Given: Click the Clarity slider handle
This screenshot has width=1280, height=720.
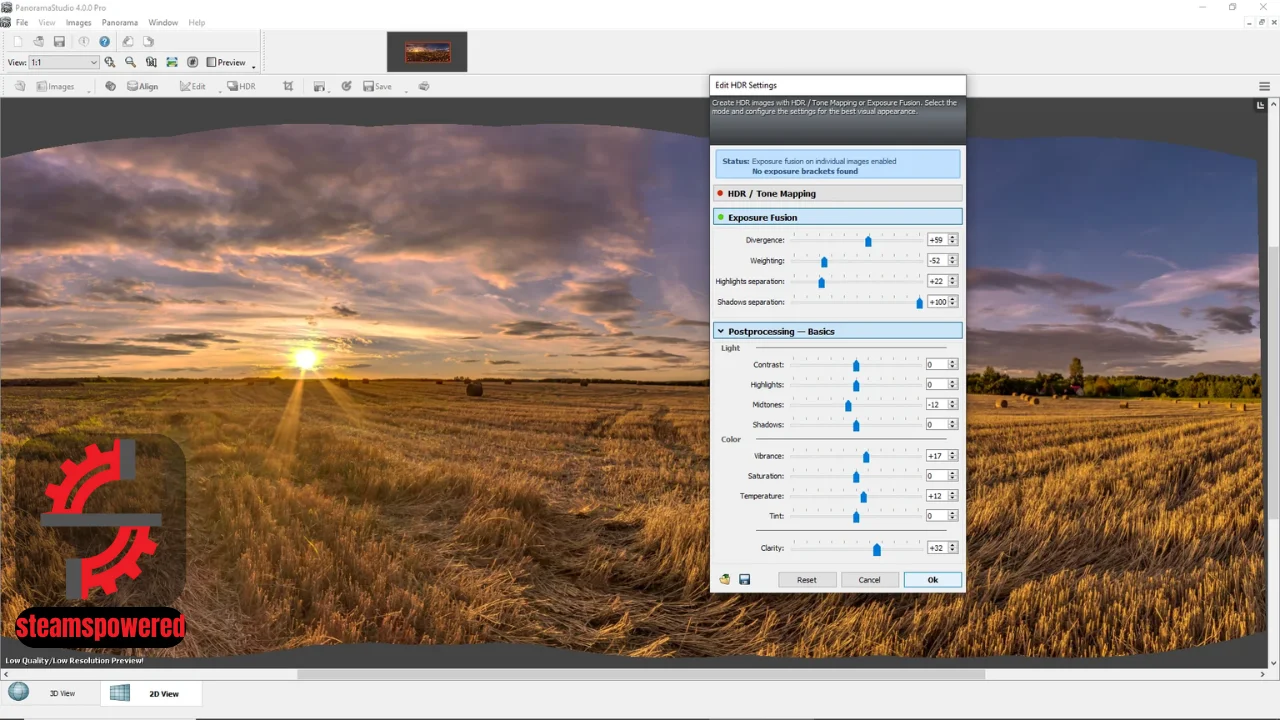Looking at the screenshot, I should (877, 549).
